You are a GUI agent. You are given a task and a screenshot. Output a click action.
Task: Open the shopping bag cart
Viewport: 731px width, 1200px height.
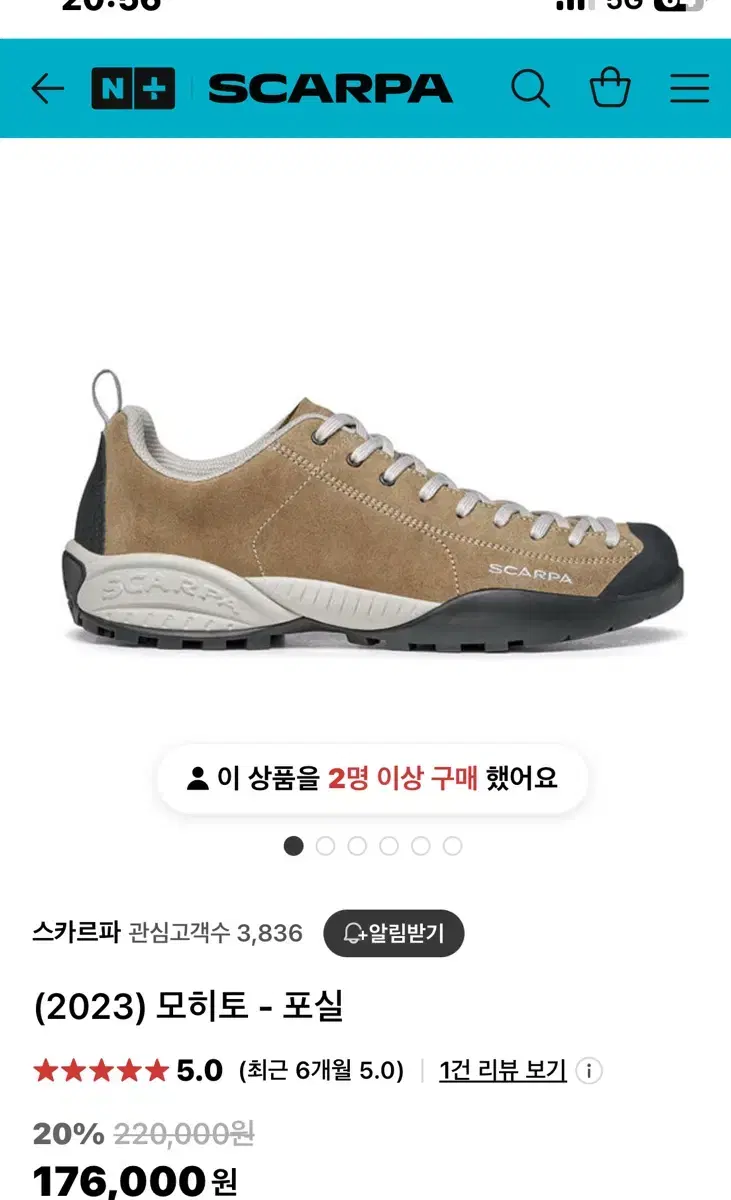610,88
